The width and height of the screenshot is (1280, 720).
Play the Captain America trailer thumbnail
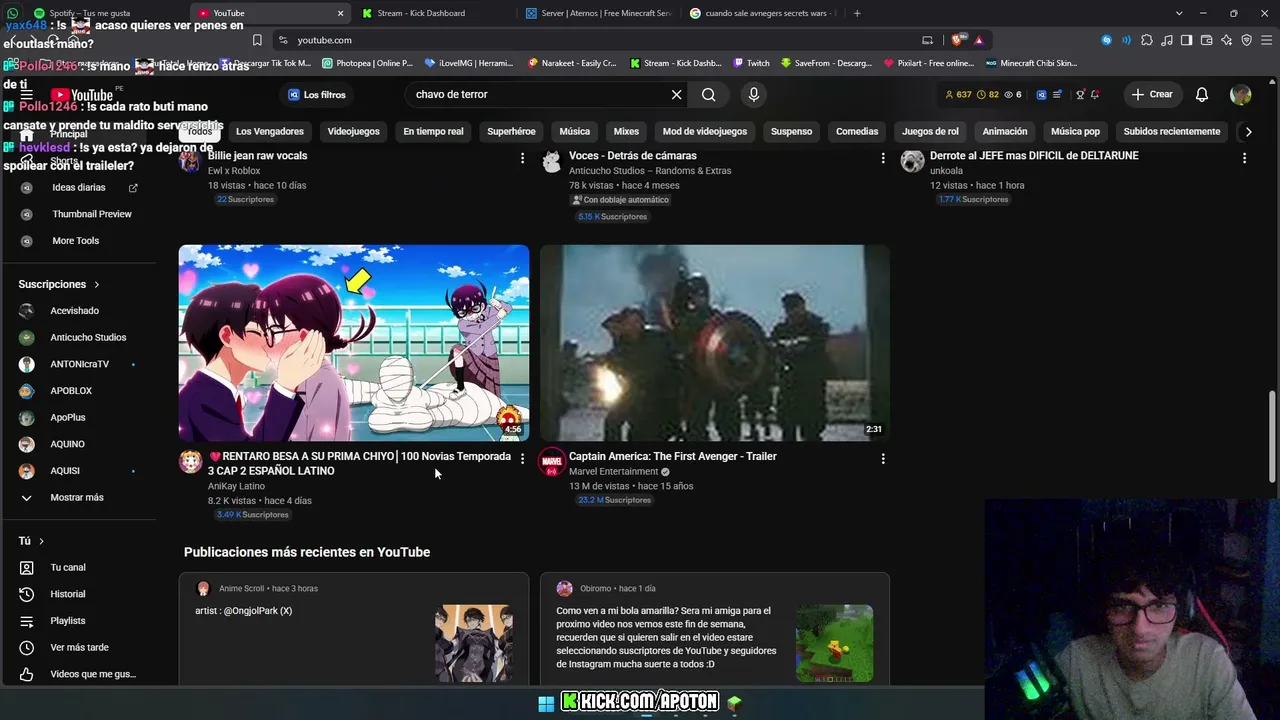(x=715, y=343)
